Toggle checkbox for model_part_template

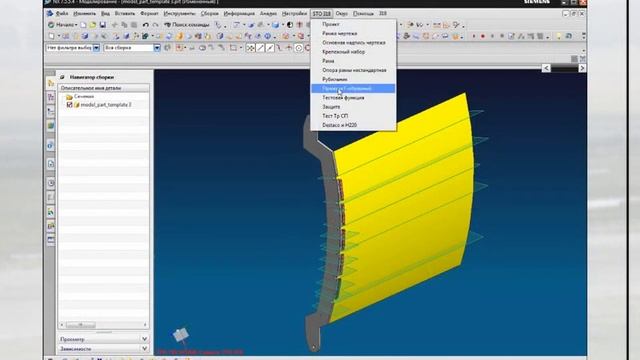pyautogui.click(x=69, y=105)
